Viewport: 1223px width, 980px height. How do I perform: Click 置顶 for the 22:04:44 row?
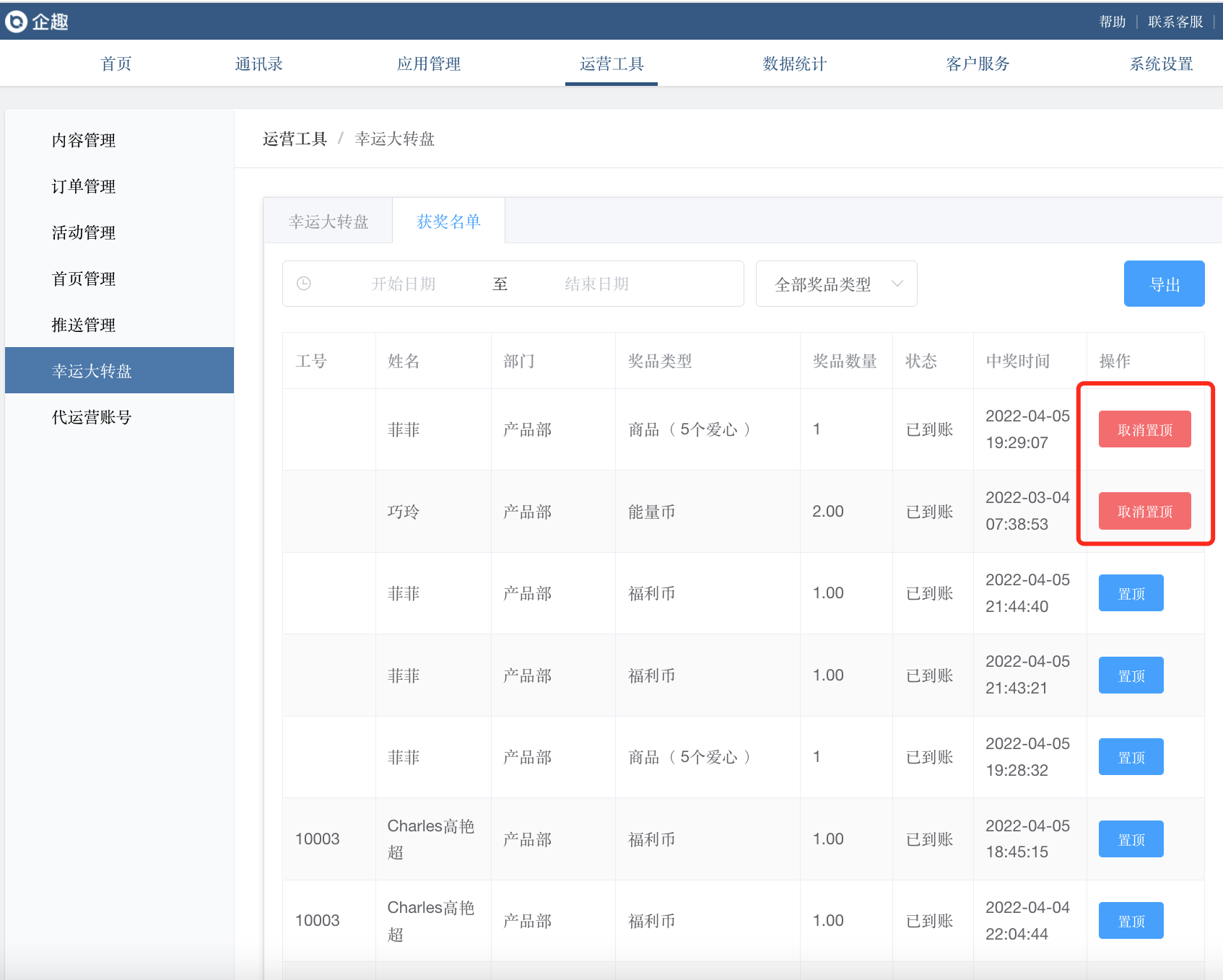(1131, 921)
